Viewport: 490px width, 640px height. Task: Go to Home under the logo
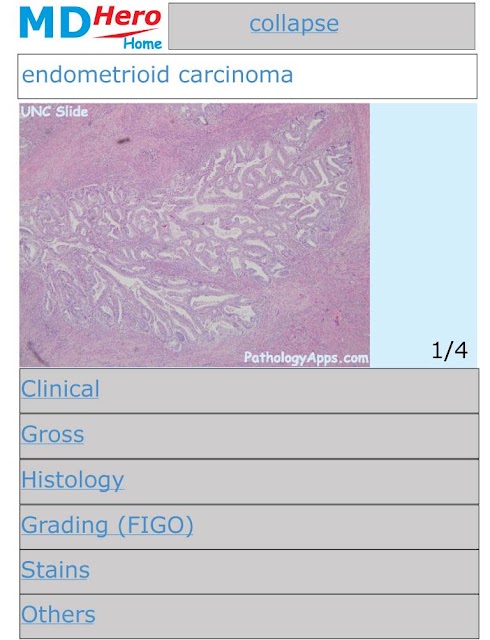pos(143,43)
